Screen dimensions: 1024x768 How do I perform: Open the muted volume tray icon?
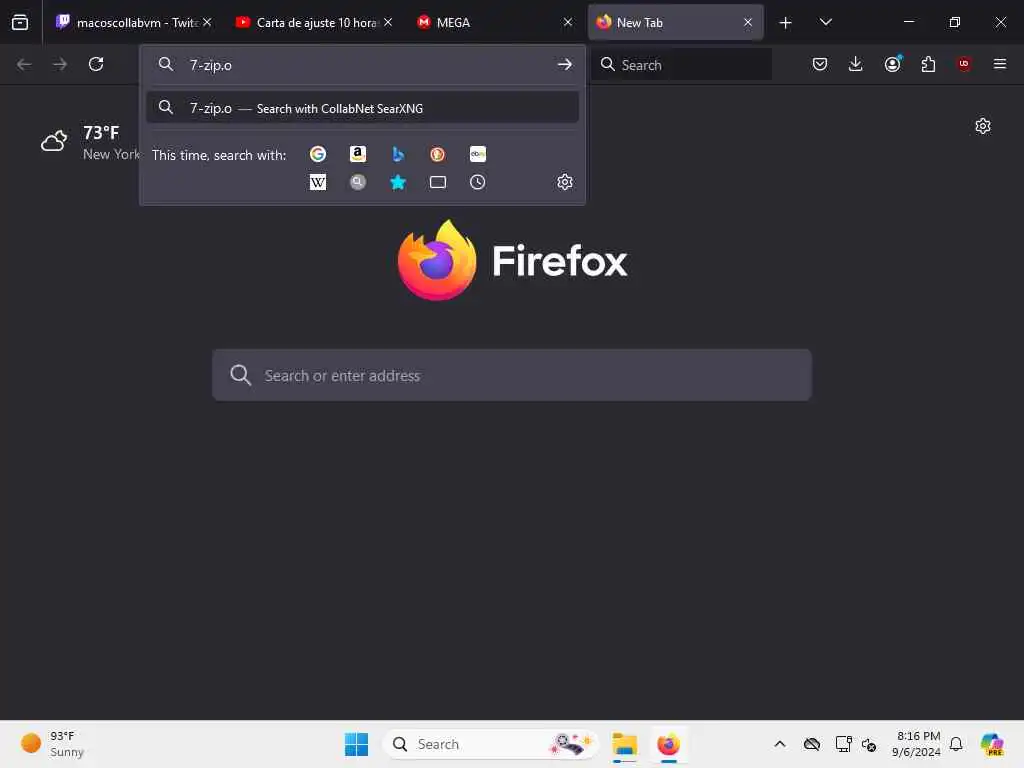[x=869, y=744]
